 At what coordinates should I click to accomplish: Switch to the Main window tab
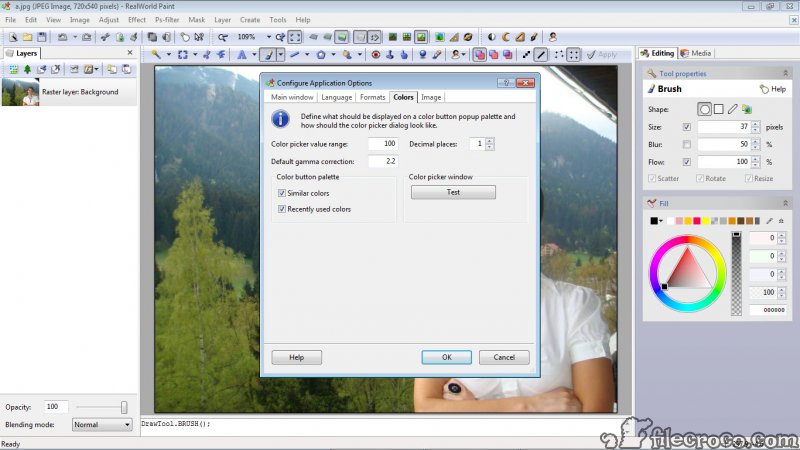click(x=292, y=97)
